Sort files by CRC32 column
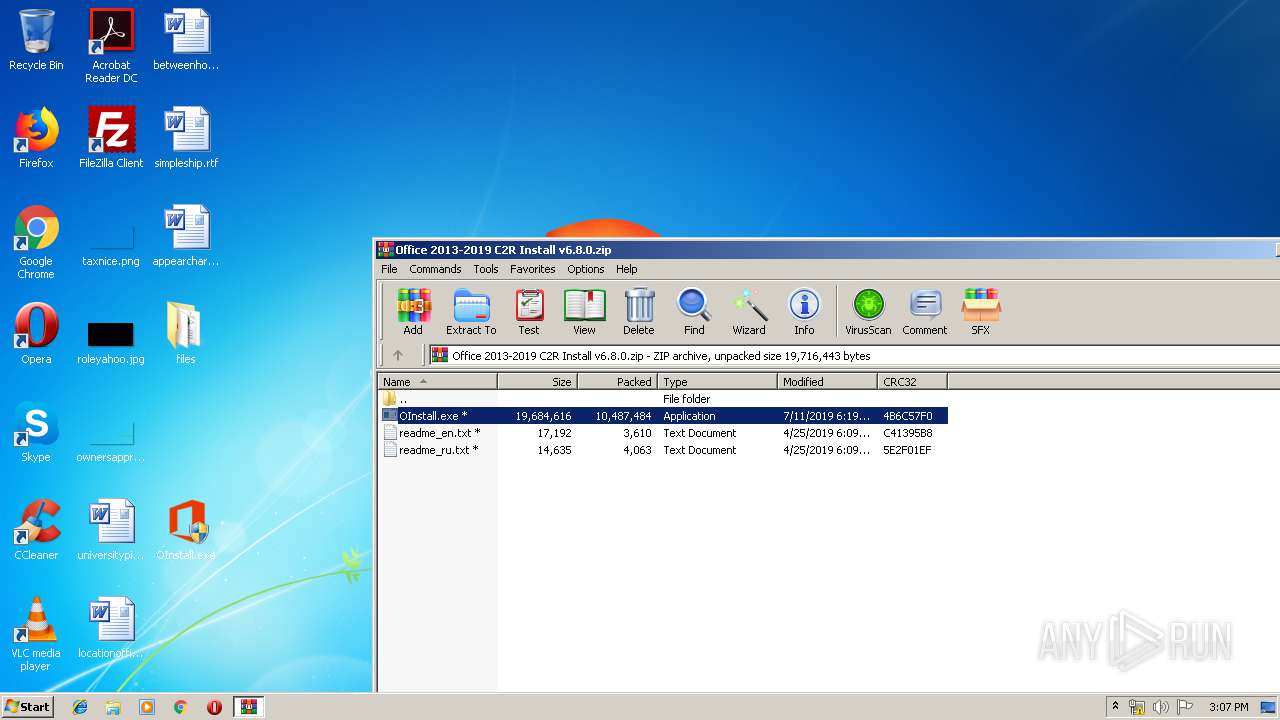This screenshot has height=720, width=1280. coord(913,381)
